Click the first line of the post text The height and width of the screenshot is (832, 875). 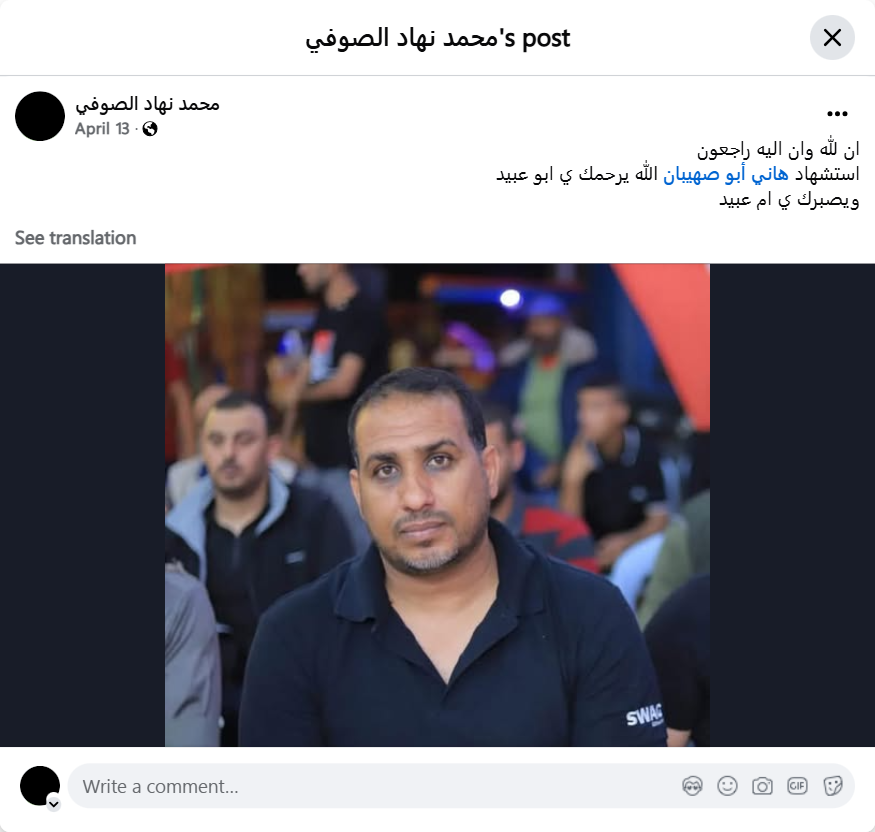click(778, 150)
